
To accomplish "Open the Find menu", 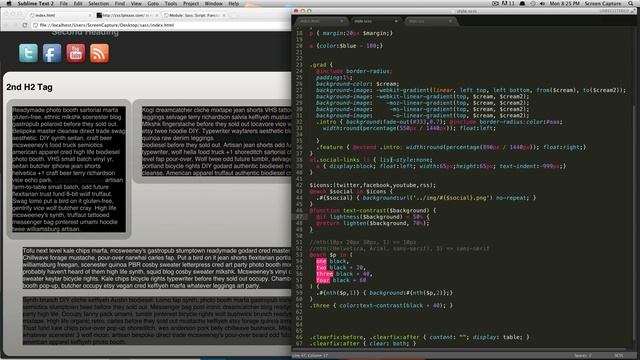I will pos(120,3).
